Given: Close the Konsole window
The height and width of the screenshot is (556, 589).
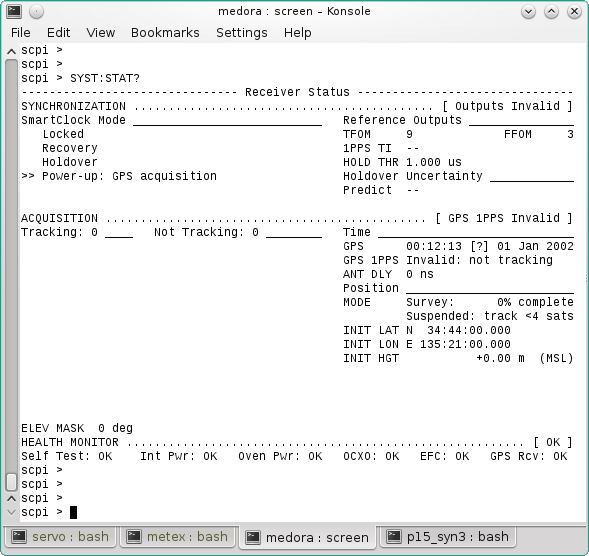Looking at the screenshot, I should tap(574, 12).
